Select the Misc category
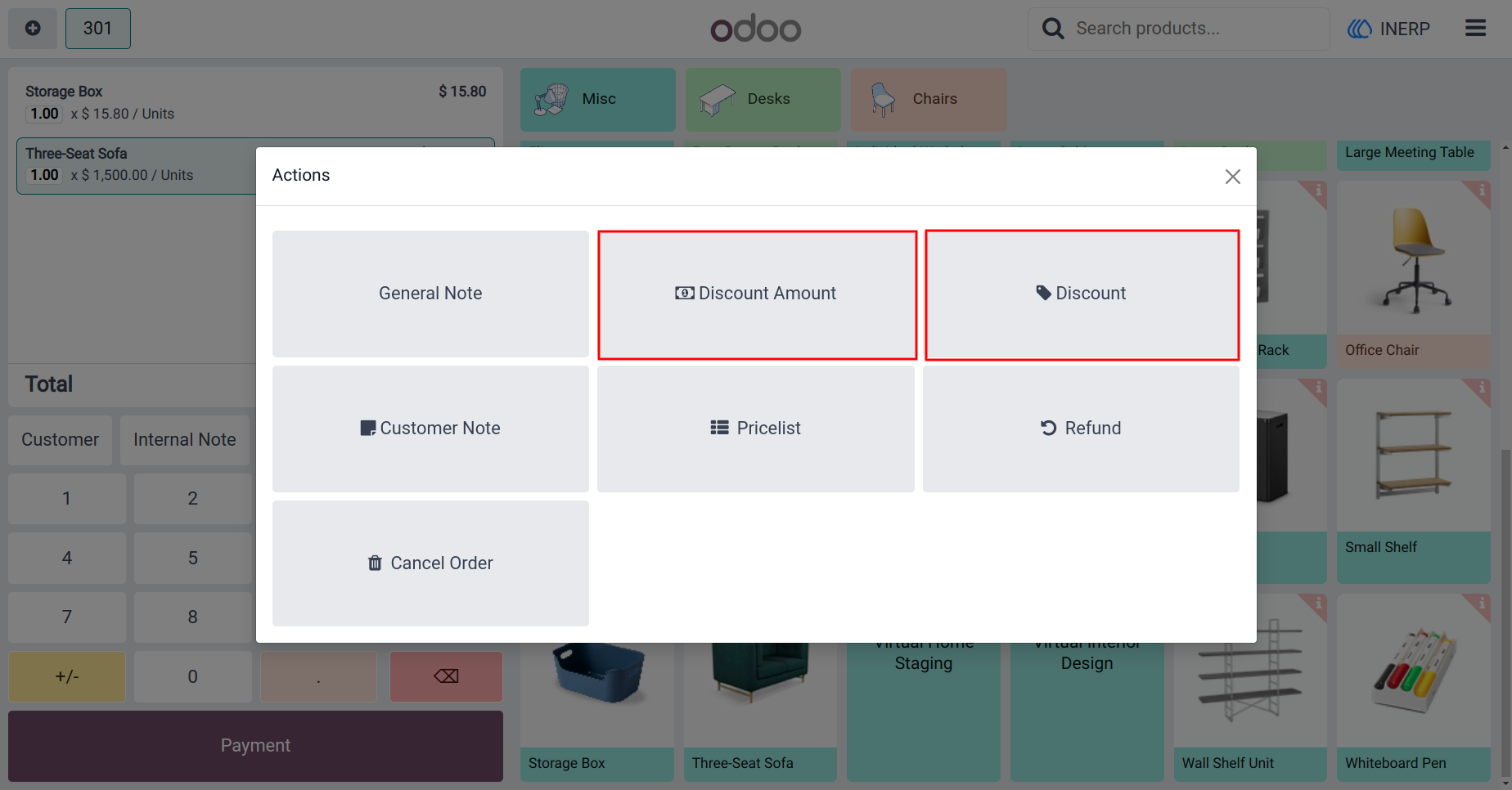The height and width of the screenshot is (790, 1512). 598,99
